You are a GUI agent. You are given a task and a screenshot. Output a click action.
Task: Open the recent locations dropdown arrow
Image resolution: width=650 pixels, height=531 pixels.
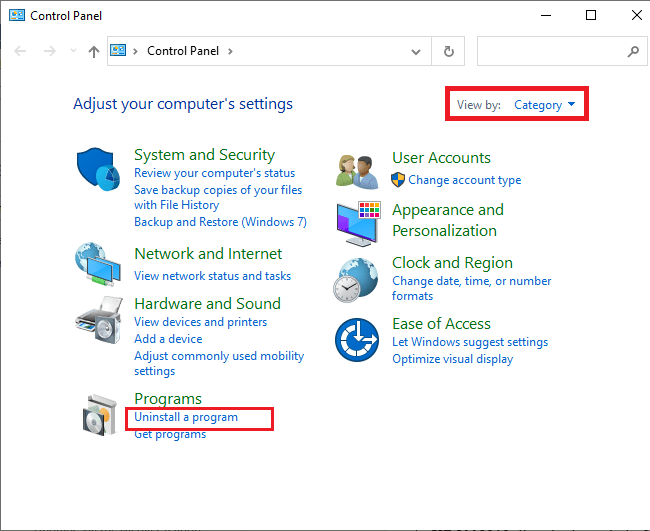tap(73, 51)
